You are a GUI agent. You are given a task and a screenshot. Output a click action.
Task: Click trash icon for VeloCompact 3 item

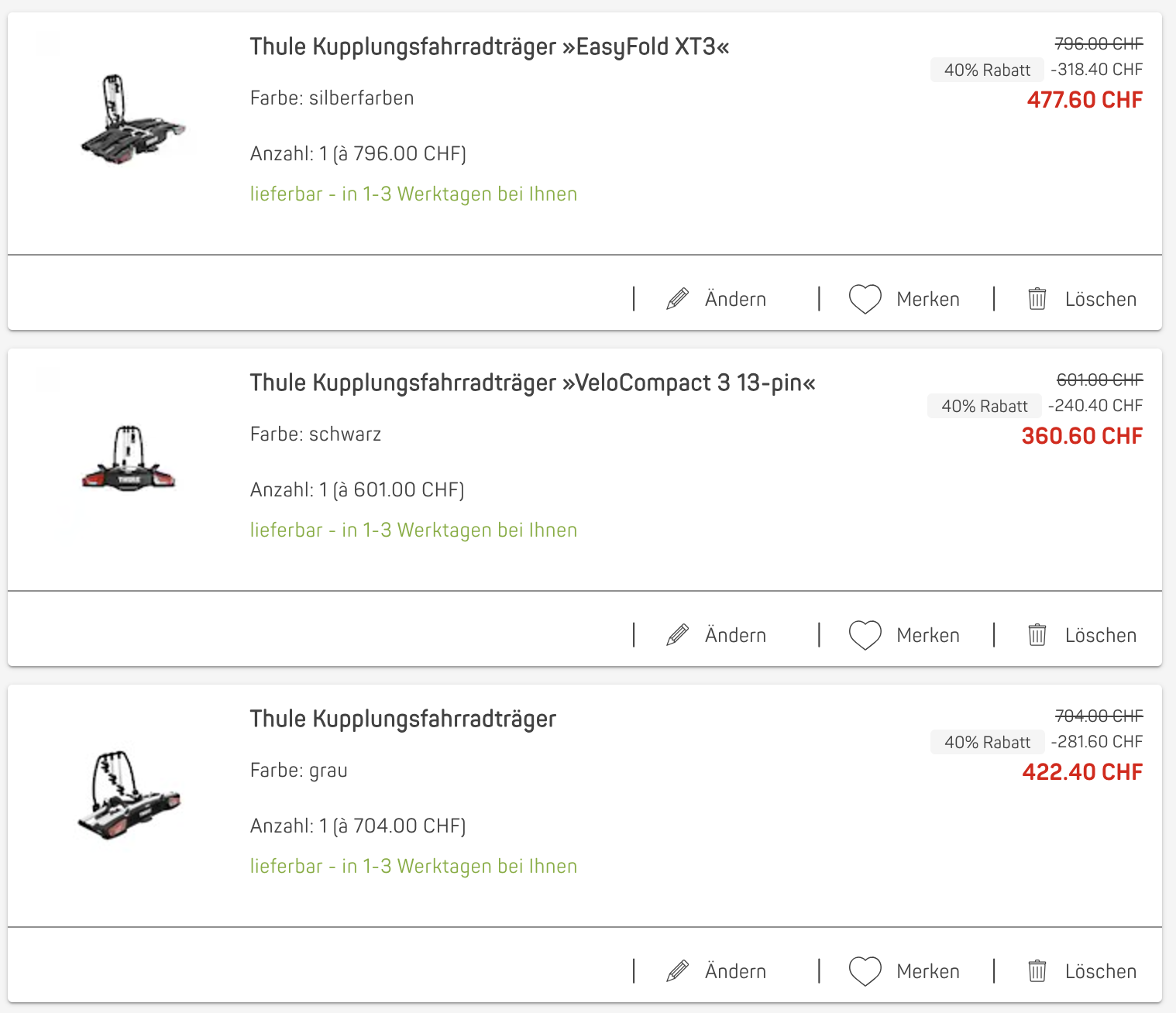pos(1037,635)
